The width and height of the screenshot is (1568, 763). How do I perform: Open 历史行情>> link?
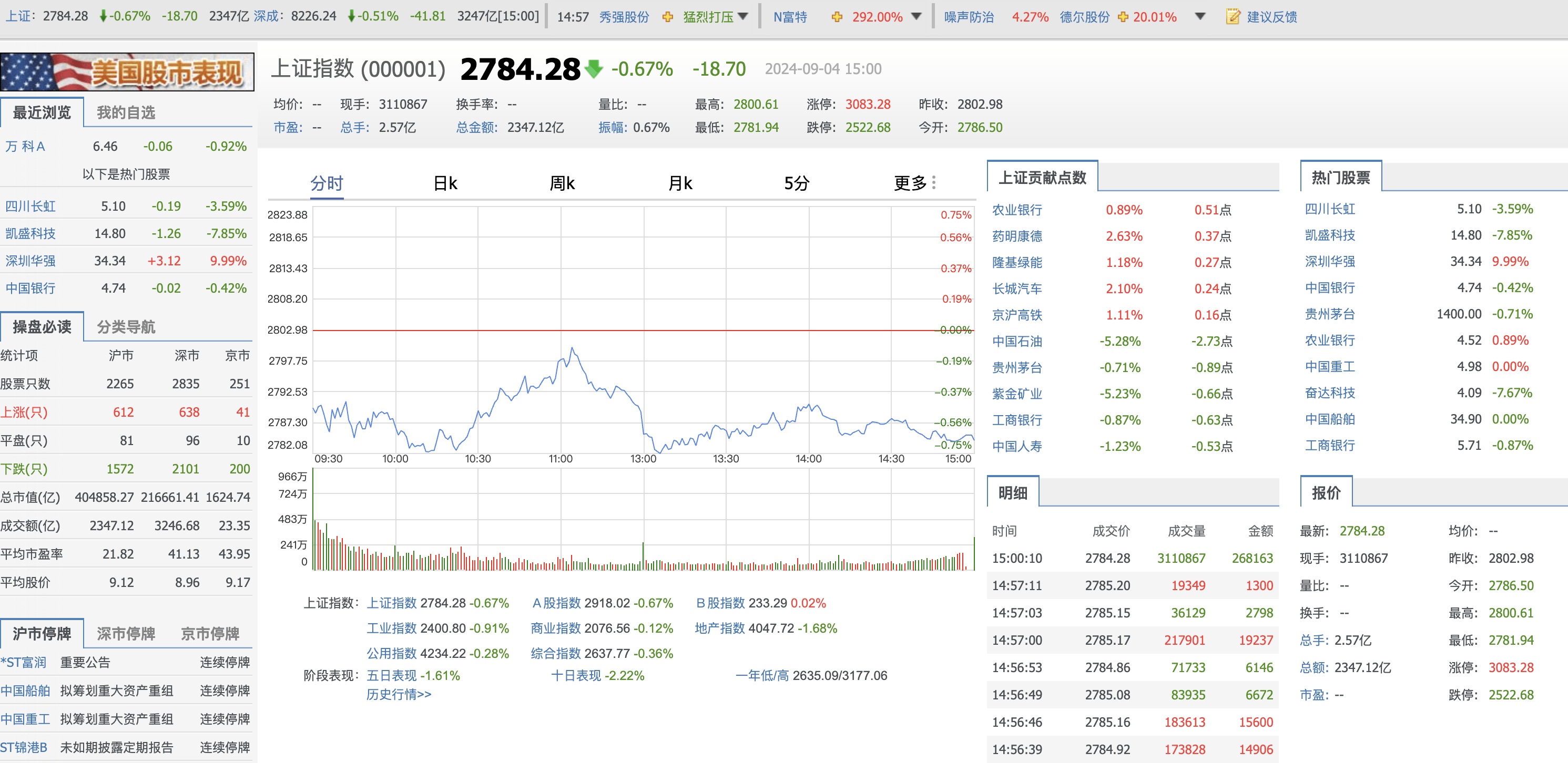tap(399, 694)
